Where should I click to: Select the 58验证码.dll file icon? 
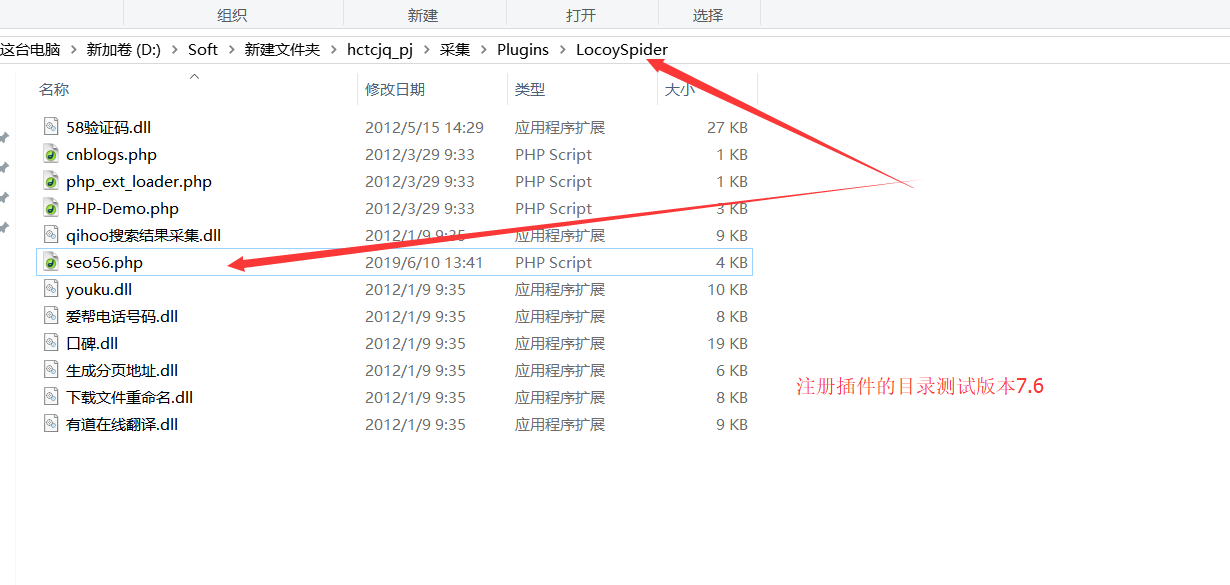click(x=51, y=127)
